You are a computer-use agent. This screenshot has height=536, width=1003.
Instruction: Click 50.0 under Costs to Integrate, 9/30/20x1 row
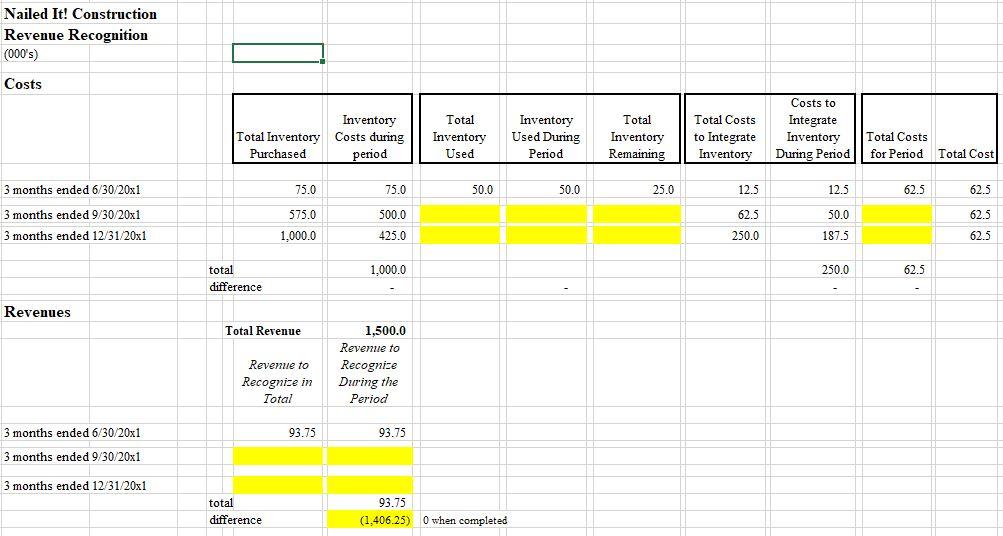(838, 215)
